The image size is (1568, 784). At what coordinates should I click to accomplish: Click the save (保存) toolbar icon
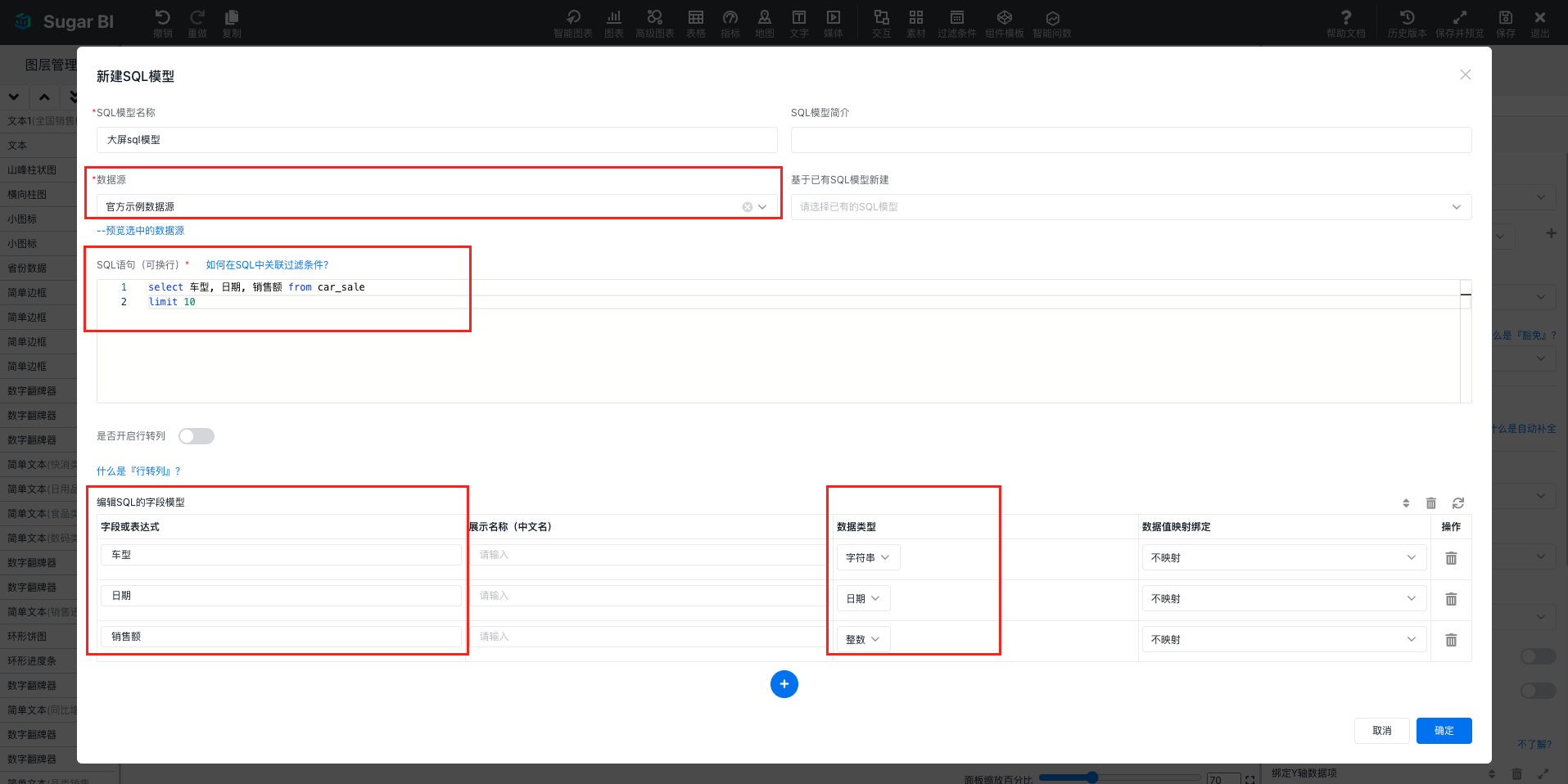tap(1506, 23)
